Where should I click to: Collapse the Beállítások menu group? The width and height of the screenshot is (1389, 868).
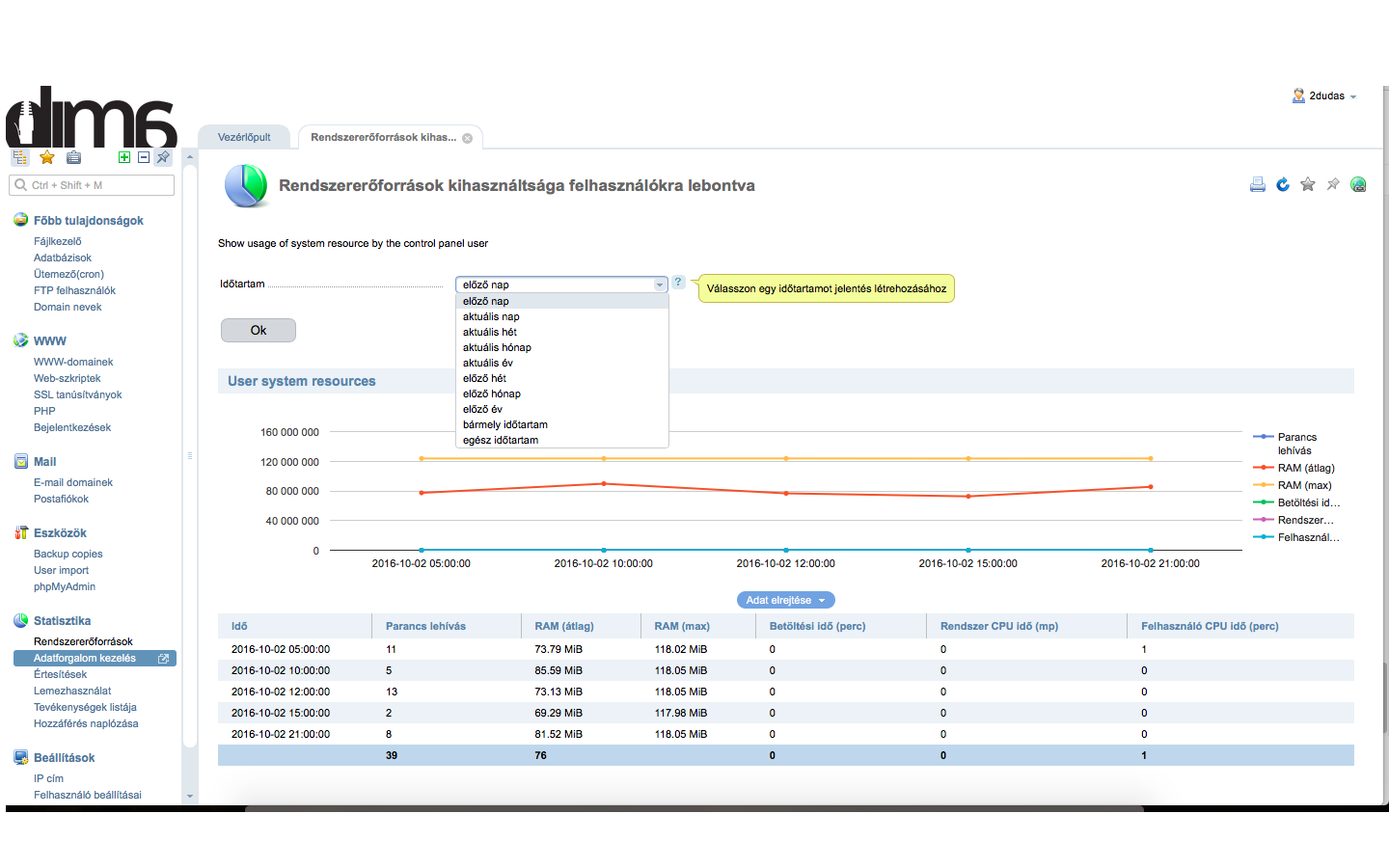[64, 758]
